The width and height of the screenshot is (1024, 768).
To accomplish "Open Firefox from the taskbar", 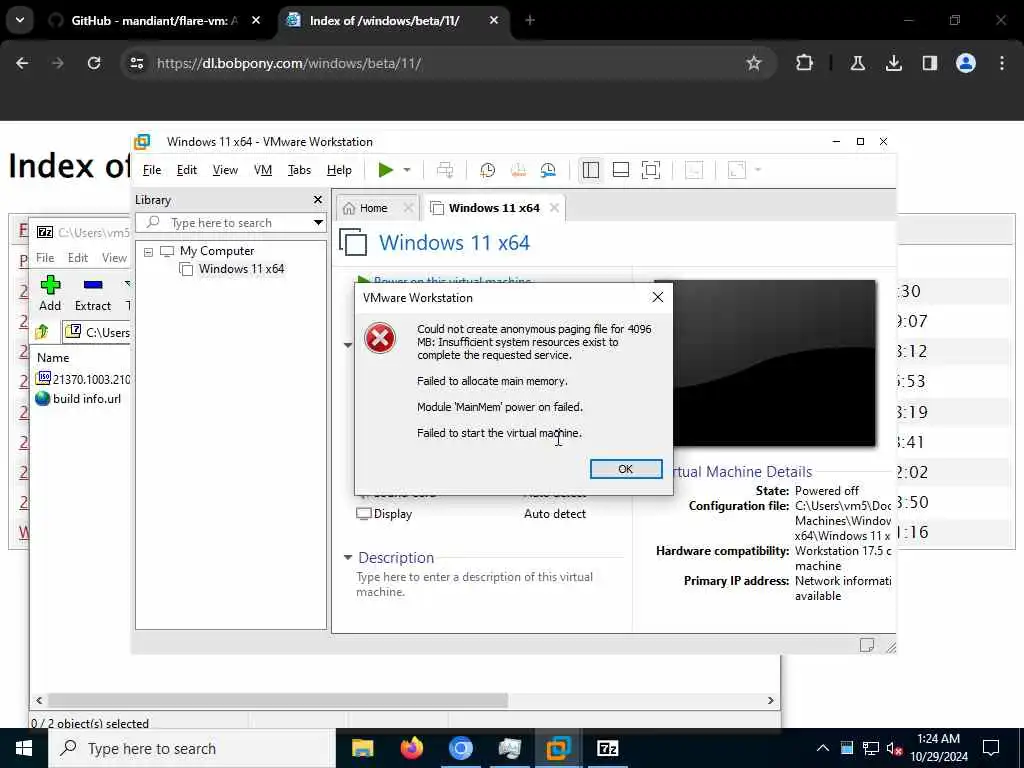I will pyautogui.click(x=411, y=748).
